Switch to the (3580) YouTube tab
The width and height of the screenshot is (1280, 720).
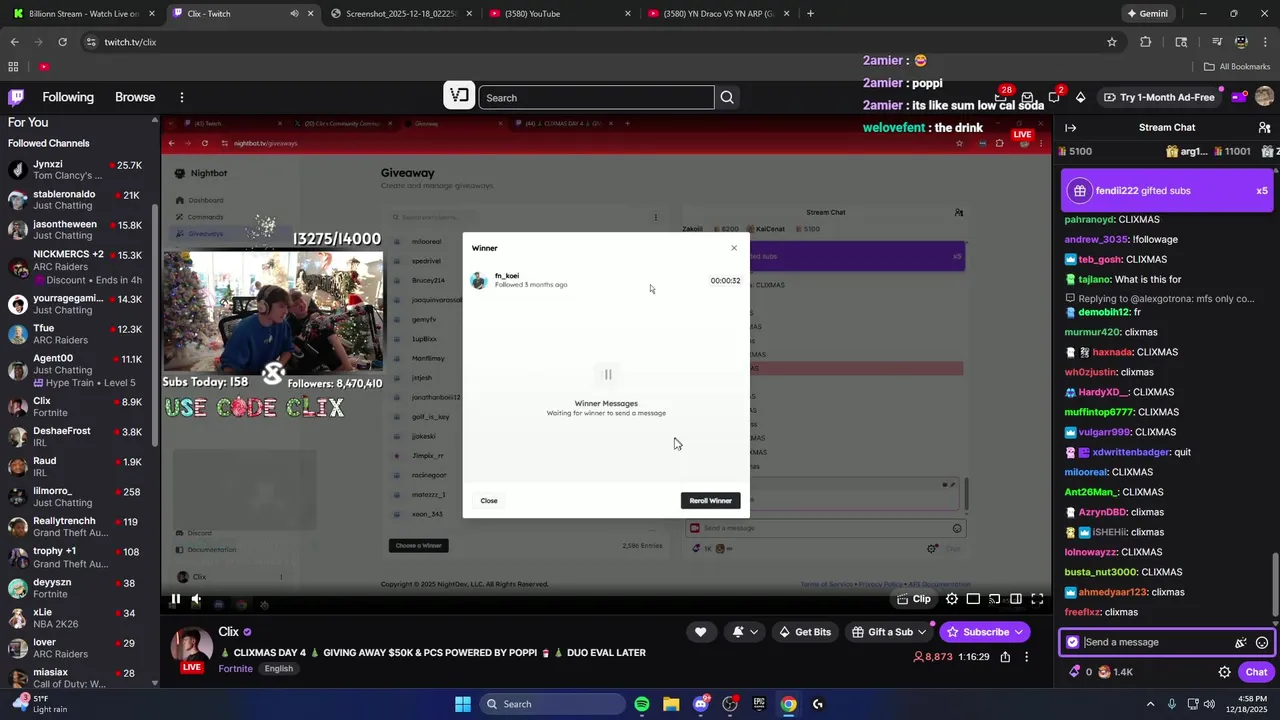559,14
